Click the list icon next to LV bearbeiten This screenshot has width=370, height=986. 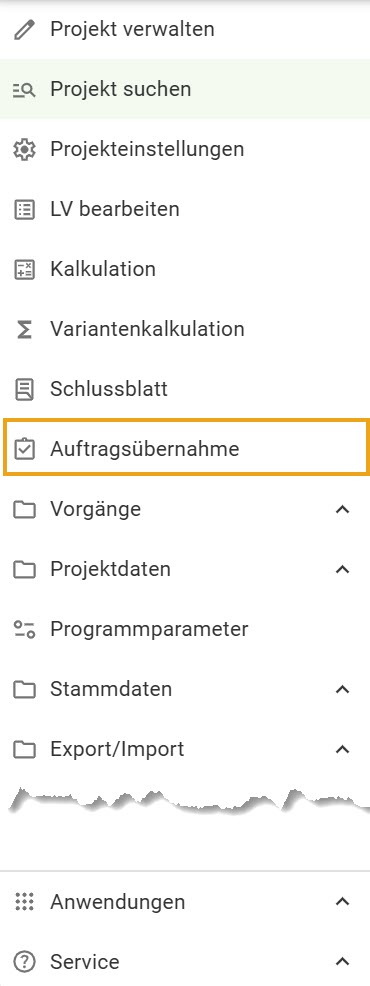pos(24,209)
